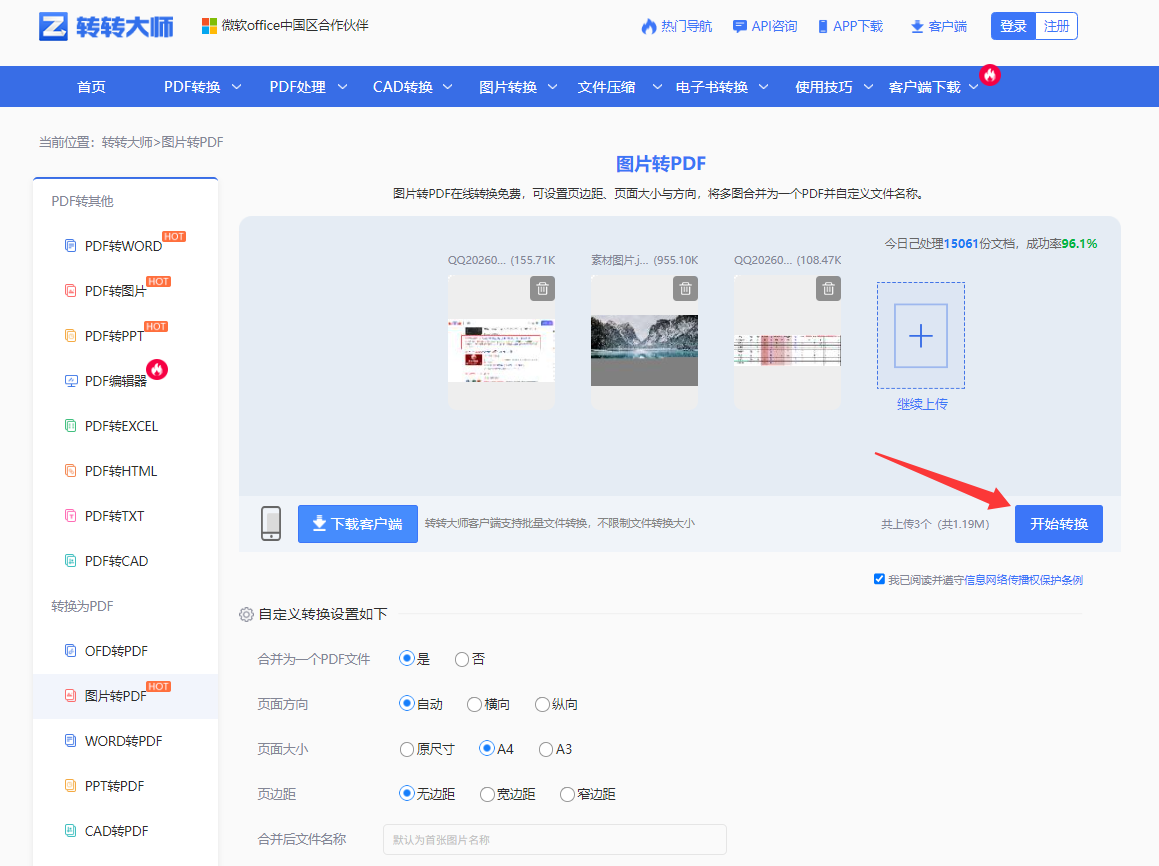Select 否 for 合并为一个PDF文件
Screen dimensions: 1159x866
pyautogui.click(x=462, y=659)
